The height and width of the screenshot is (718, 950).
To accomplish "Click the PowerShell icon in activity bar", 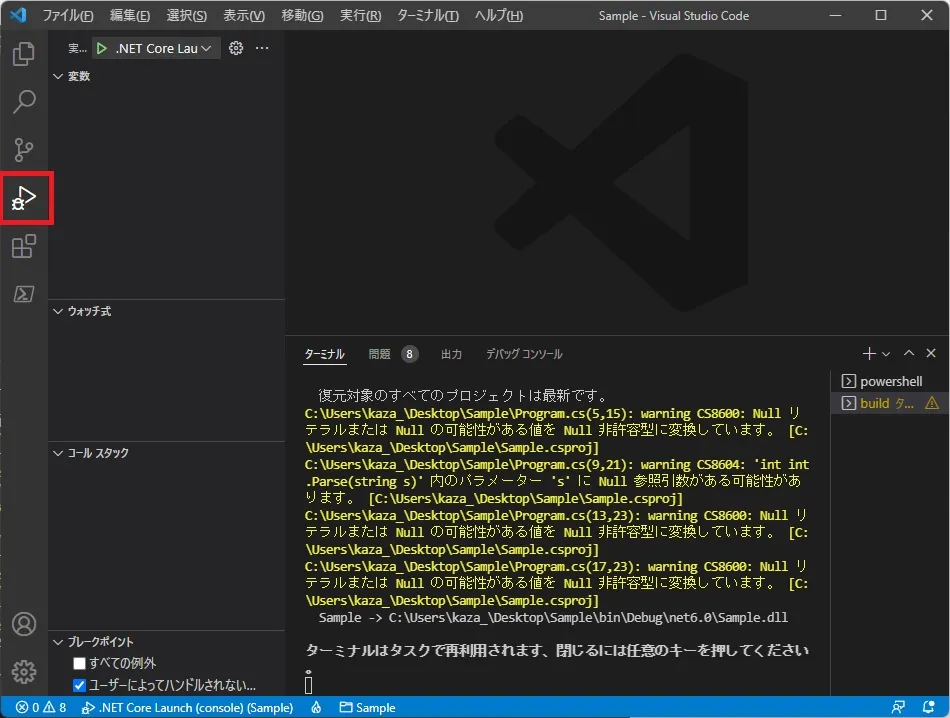I will 24,294.
